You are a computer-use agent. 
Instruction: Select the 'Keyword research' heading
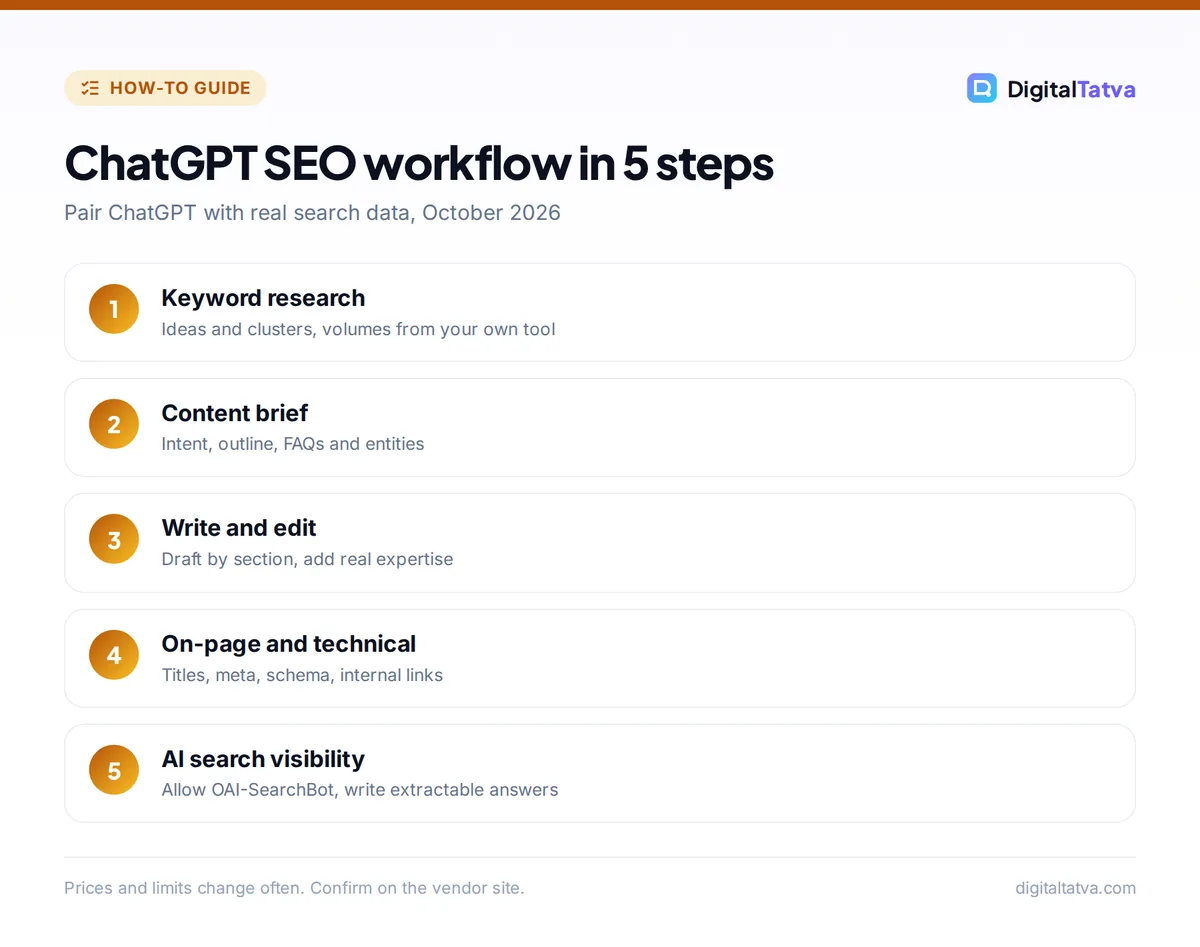[x=263, y=298]
